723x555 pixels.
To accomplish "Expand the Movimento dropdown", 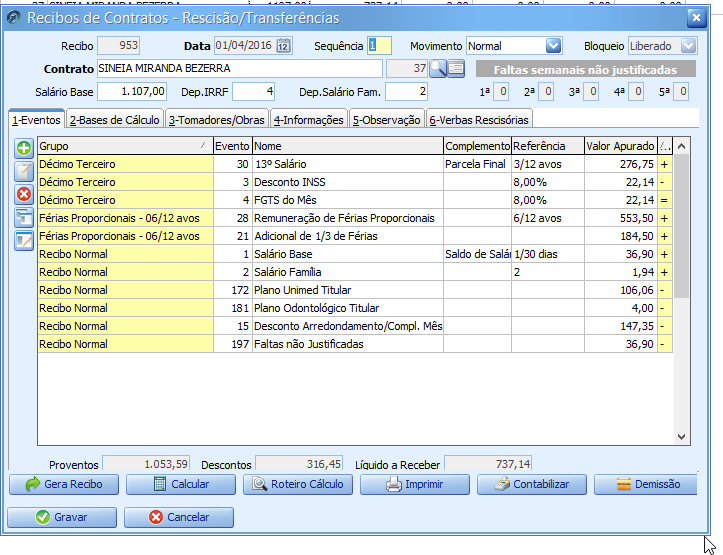I will [x=553, y=46].
